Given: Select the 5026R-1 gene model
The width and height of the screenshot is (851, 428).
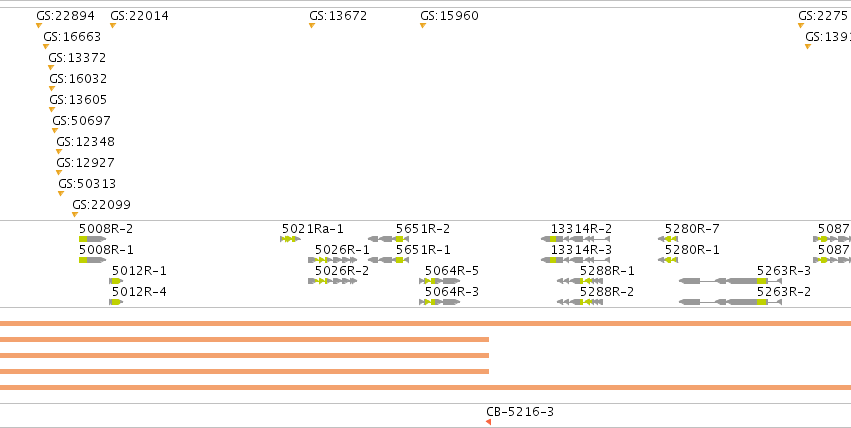Looking at the screenshot, I should point(333,260).
